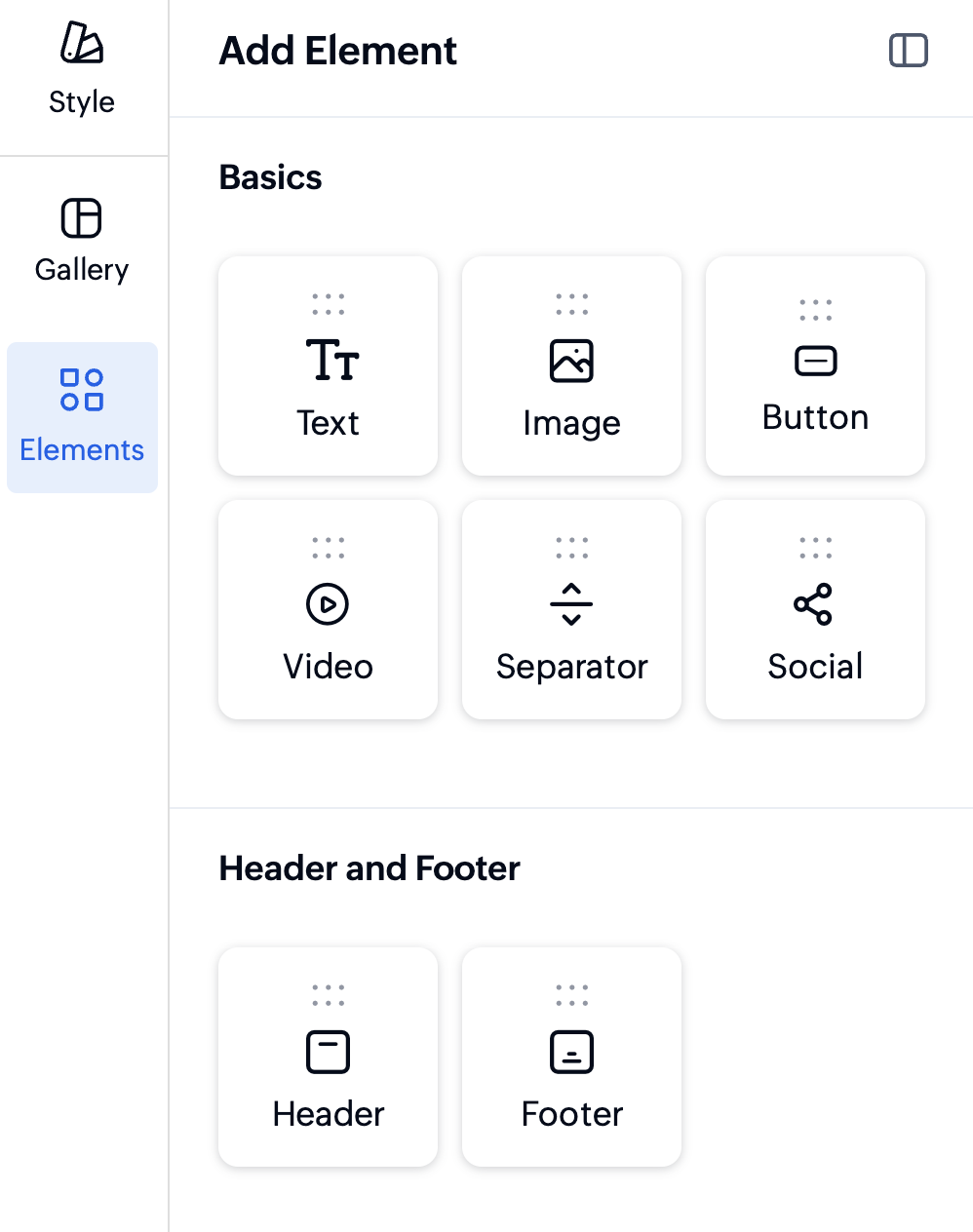Select the Separator element icon
The height and width of the screenshot is (1232, 973).
coord(571,603)
